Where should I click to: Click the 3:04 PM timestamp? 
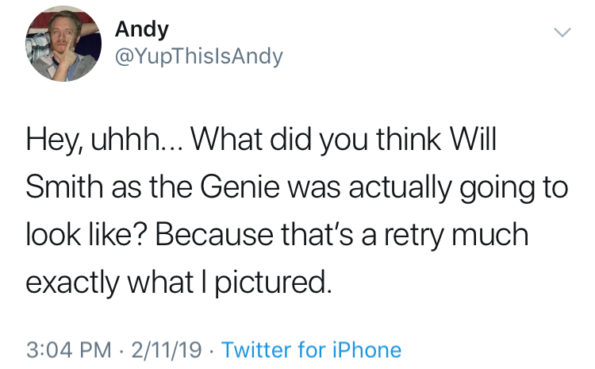click(x=69, y=350)
